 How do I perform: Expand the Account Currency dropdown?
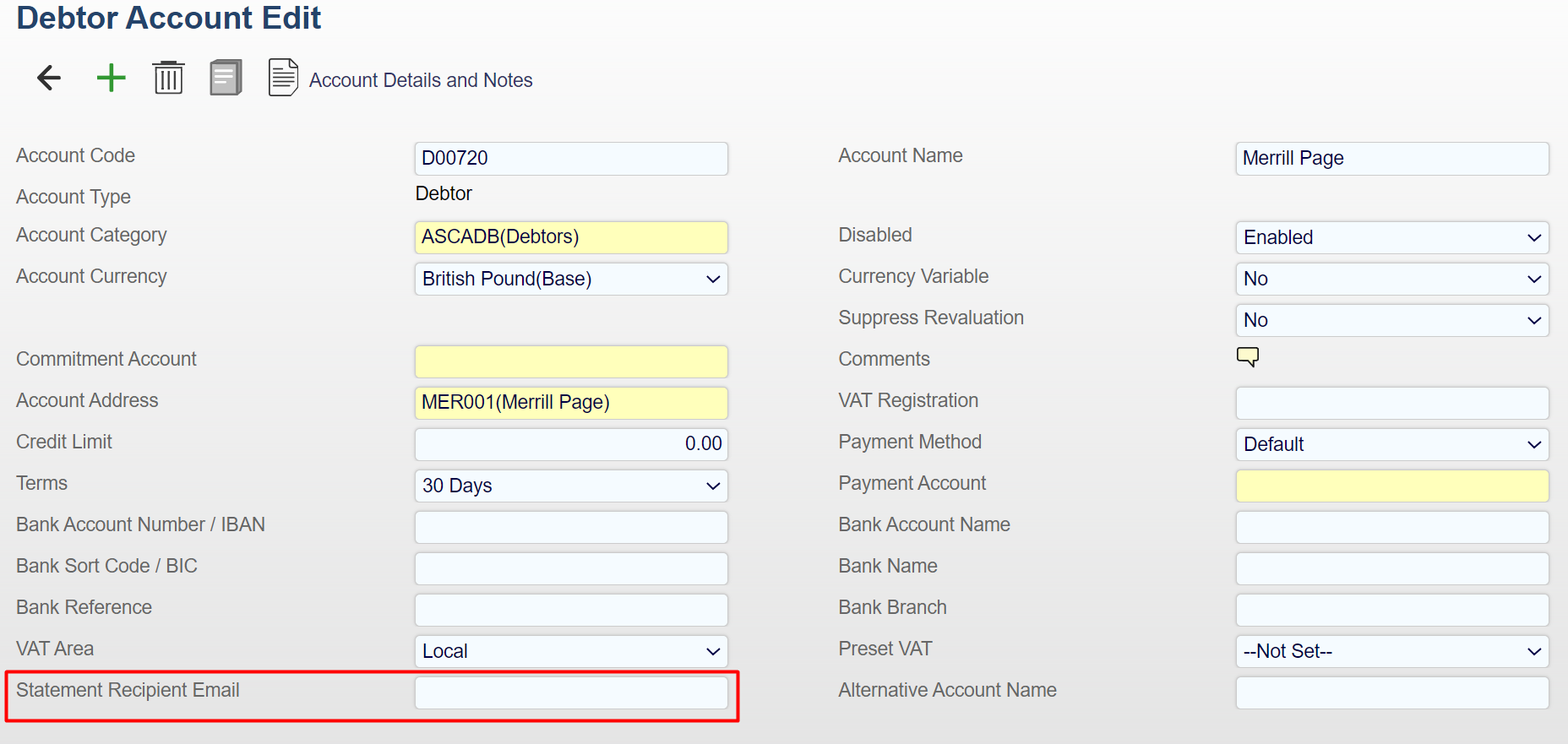coord(571,279)
